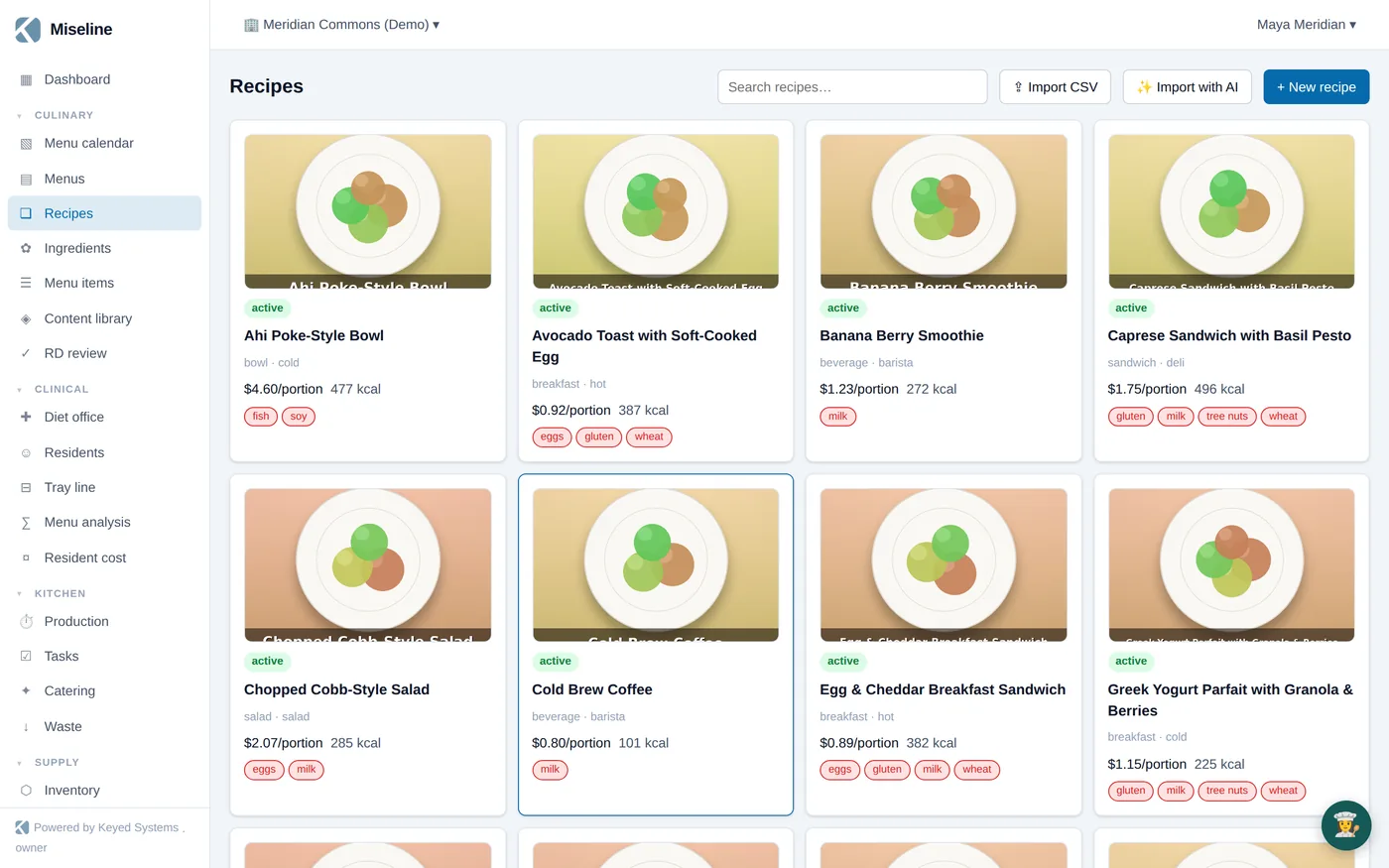Screen dimensions: 1389x868
Task: Click the Egg & Cheddar Sandwich image
Action: click(x=944, y=565)
